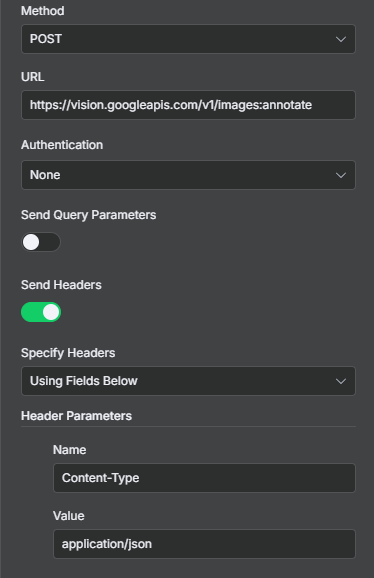Click the Specify Headers label
The height and width of the screenshot is (578, 374).
(x=68, y=353)
